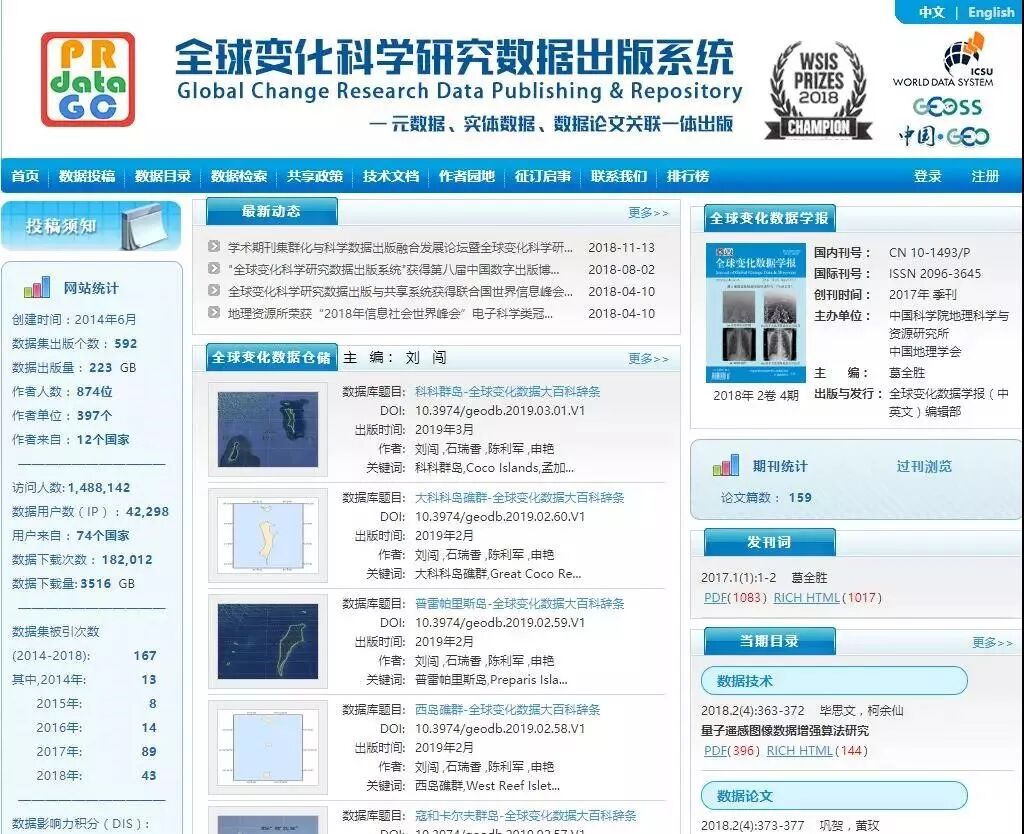Open news about 第八届中国数字出版博览会
The width and height of the screenshot is (1024, 834).
(393, 269)
